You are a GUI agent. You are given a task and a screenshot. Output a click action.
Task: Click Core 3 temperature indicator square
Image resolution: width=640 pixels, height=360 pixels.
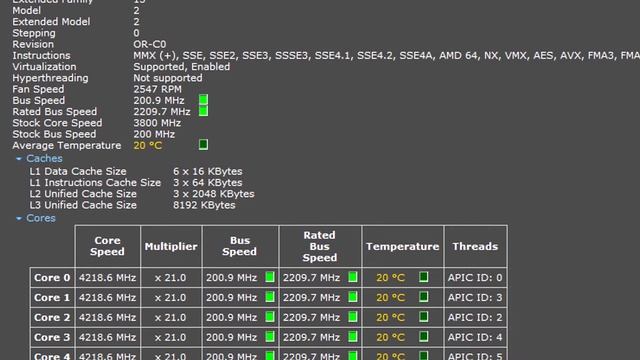pyautogui.click(x=424, y=337)
